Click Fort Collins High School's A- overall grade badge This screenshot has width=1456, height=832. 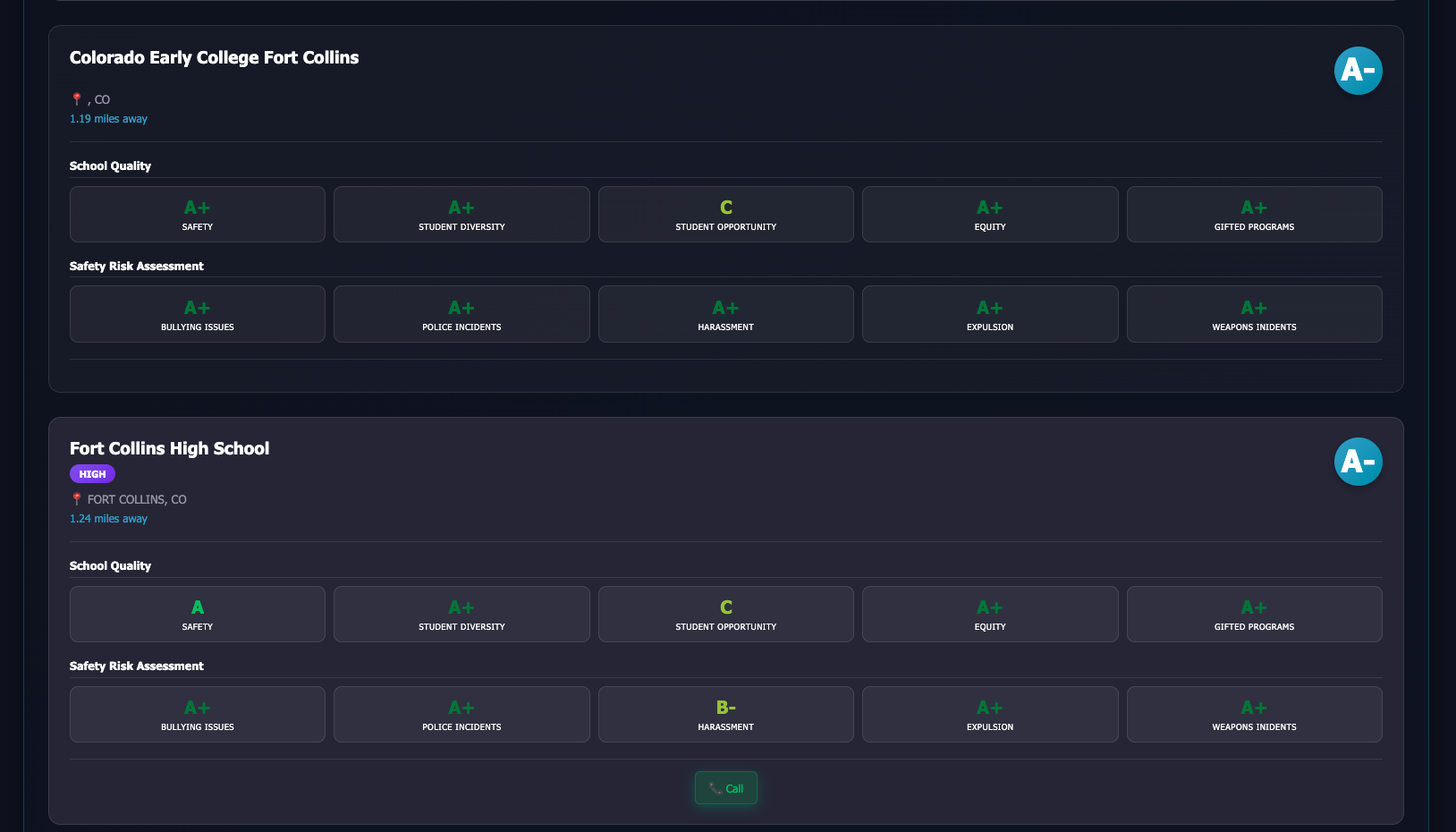pyautogui.click(x=1358, y=462)
